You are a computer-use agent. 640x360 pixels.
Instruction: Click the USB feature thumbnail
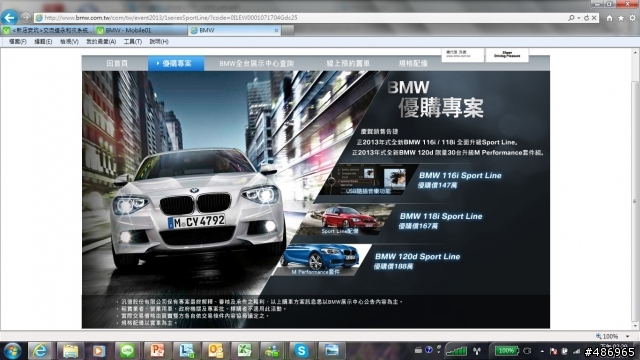tap(367, 180)
